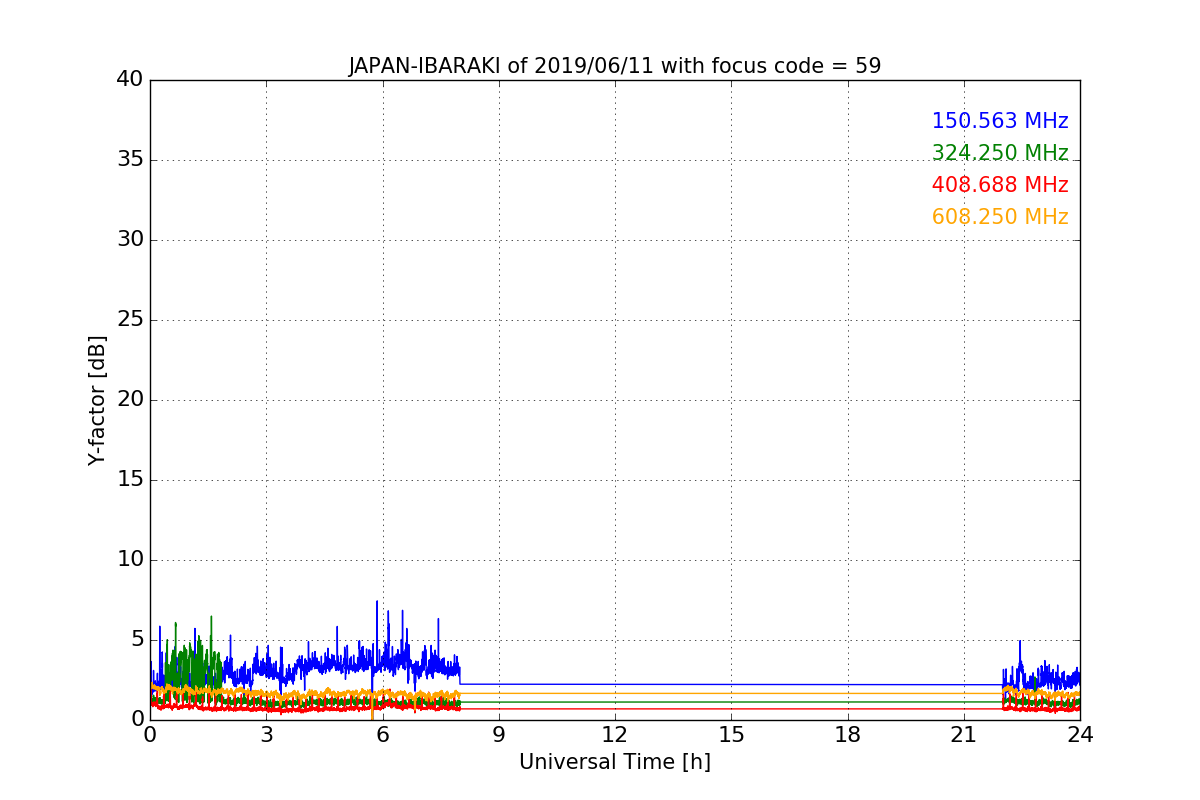Click the x-axis tick label 21
Viewport: 1200px width, 800px height.
tap(964, 734)
